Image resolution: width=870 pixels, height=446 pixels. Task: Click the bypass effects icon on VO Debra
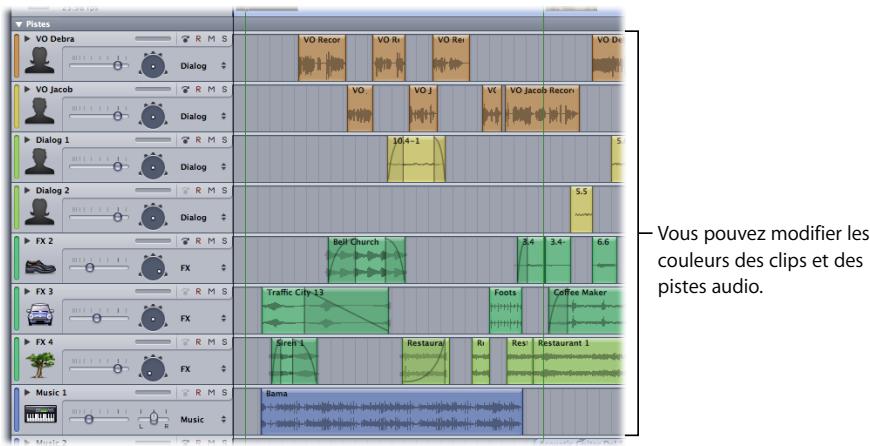(185, 39)
